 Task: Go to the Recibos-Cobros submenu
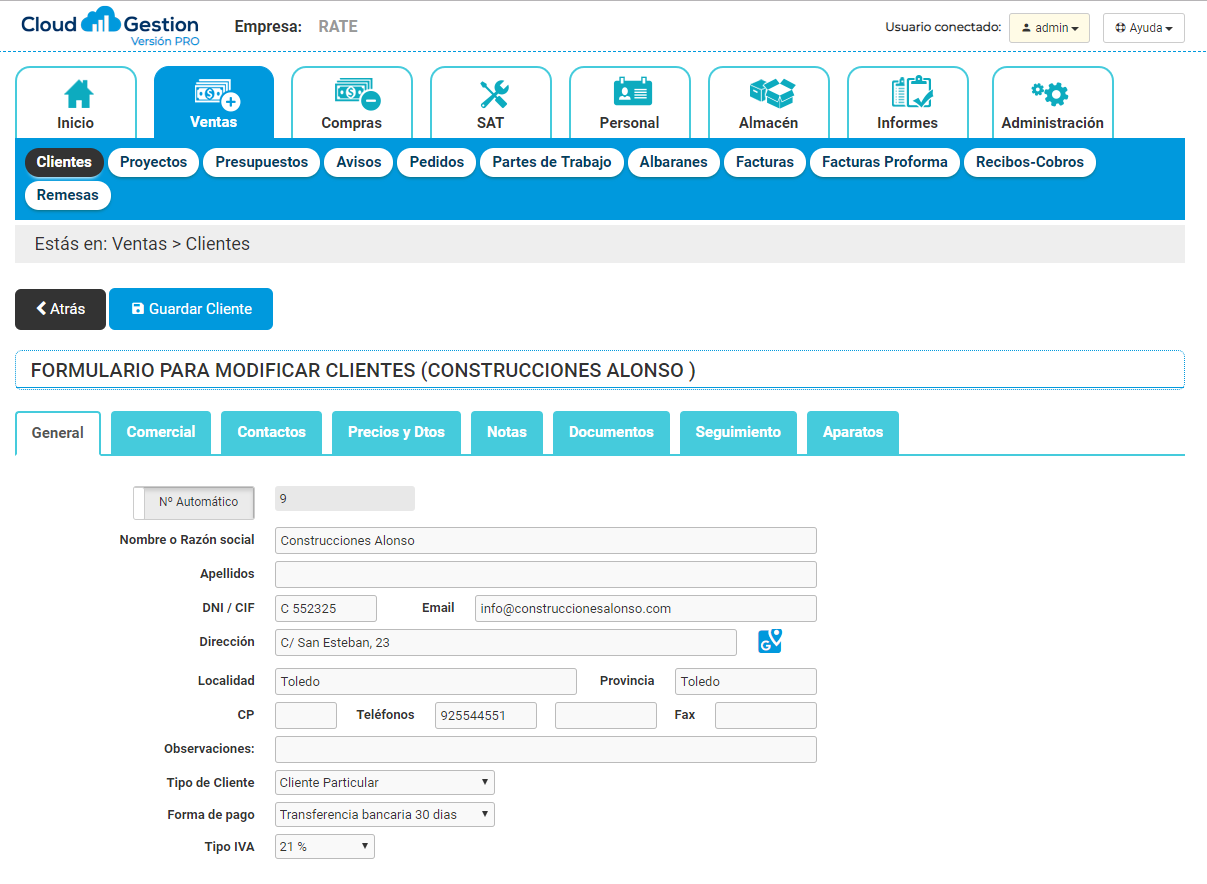click(1030, 162)
